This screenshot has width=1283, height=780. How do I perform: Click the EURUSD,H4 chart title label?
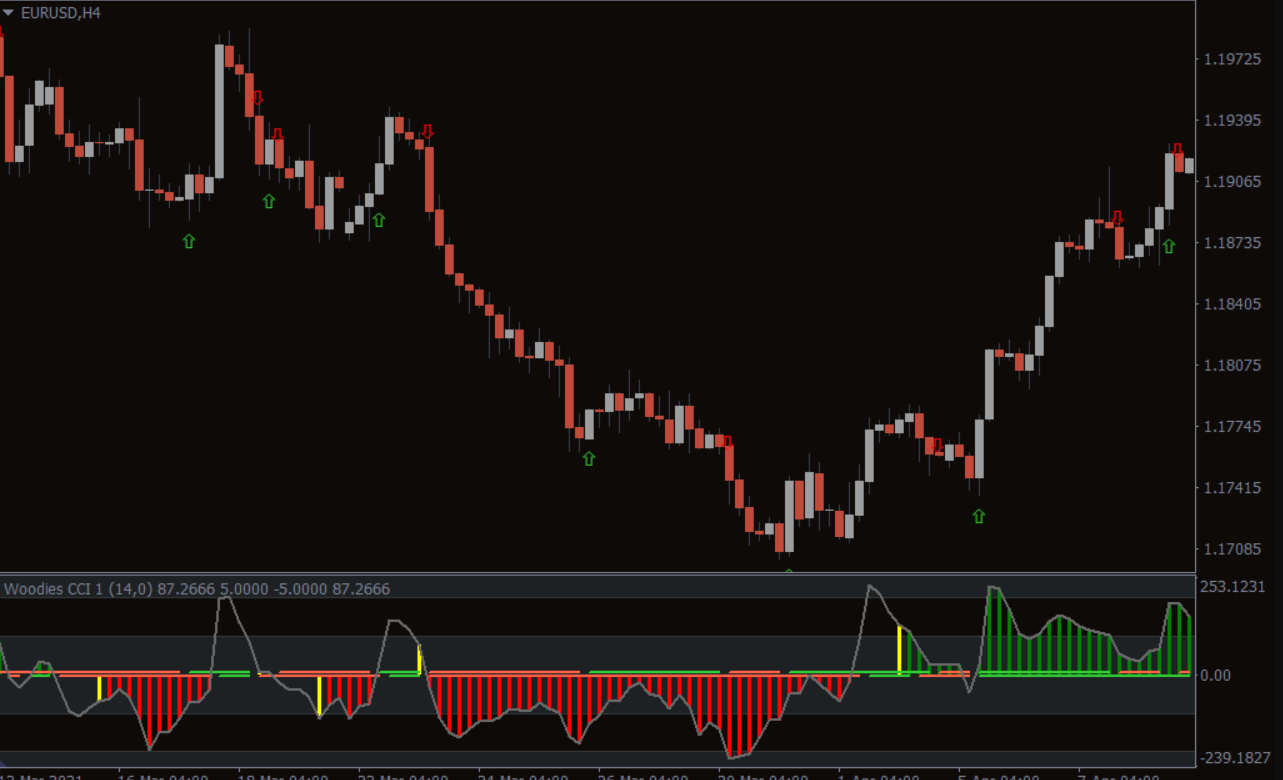pyautogui.click(x=60, y=13)
